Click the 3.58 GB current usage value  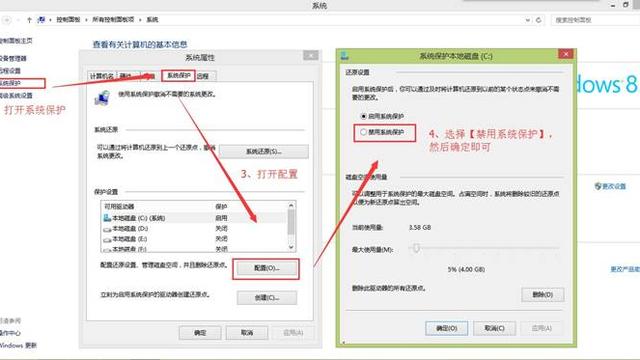pos(420,227)
